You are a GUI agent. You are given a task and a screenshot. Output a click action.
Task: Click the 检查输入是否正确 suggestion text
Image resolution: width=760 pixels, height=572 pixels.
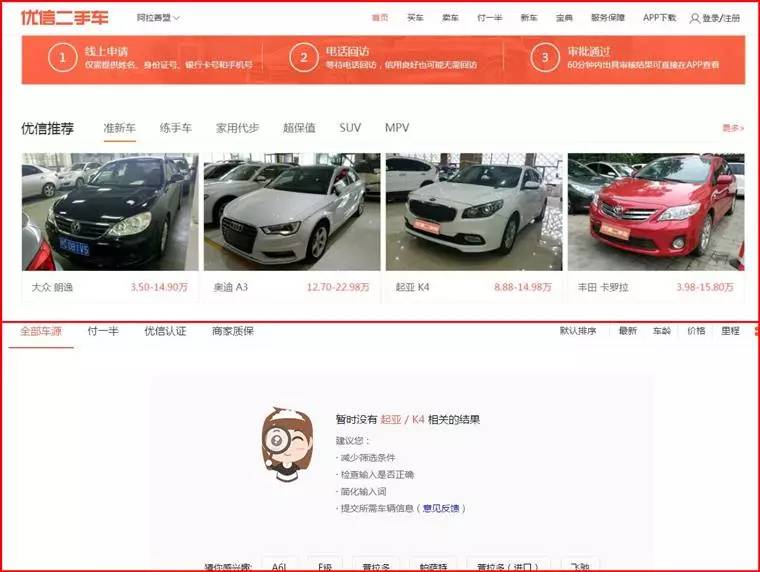coord(377,475)
